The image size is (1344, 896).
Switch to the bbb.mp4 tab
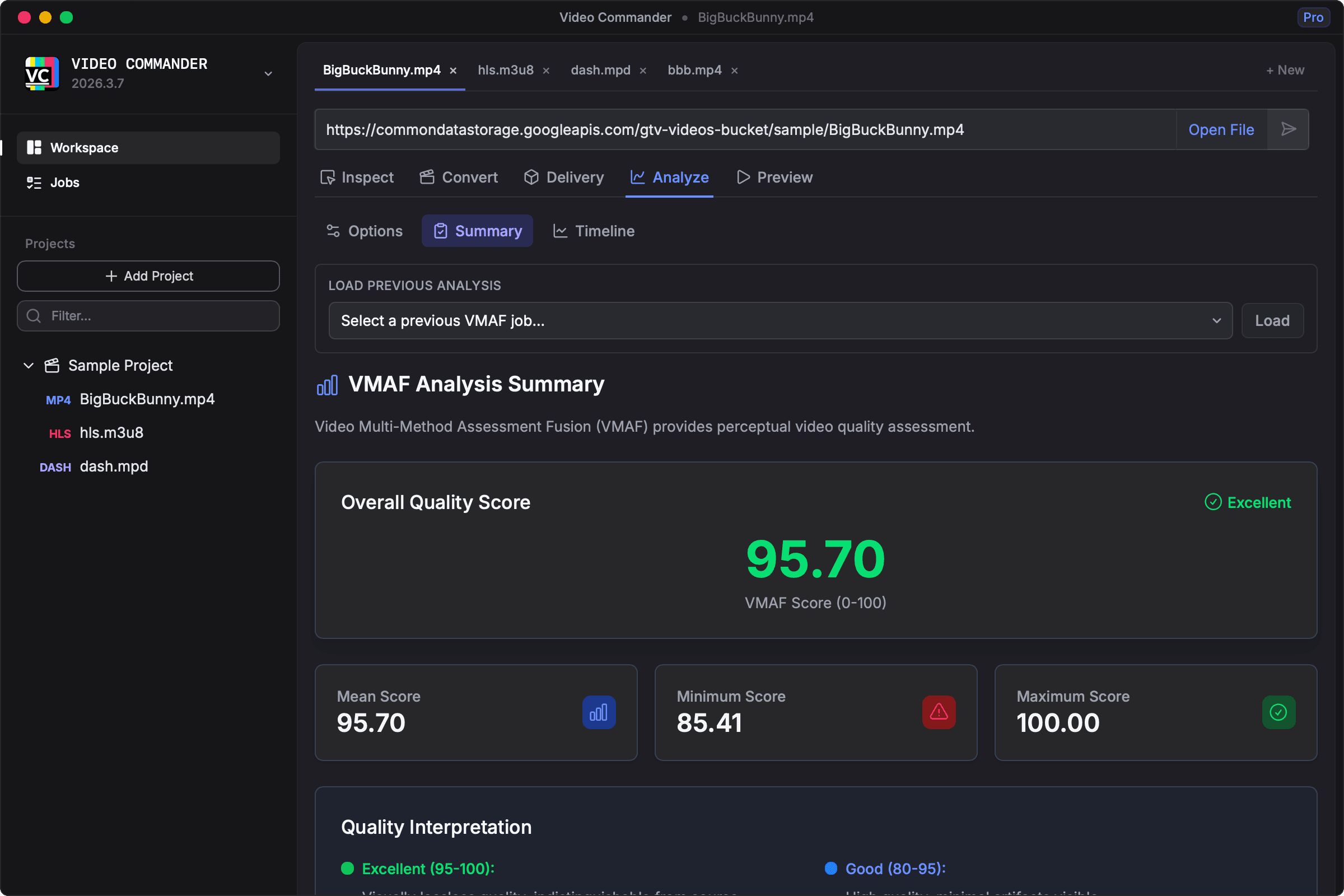pos(694,69)
